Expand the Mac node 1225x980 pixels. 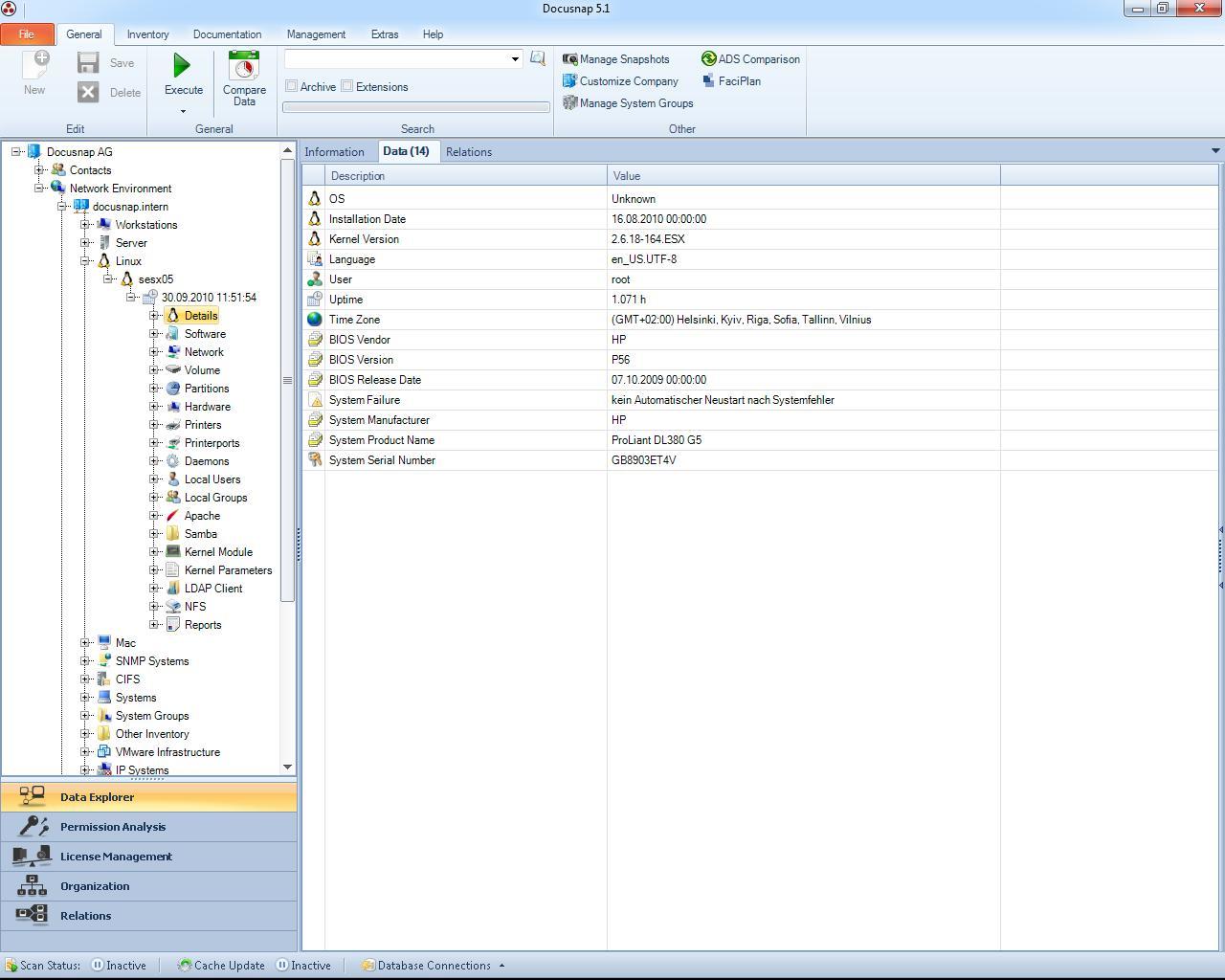[x=85, y=643]
